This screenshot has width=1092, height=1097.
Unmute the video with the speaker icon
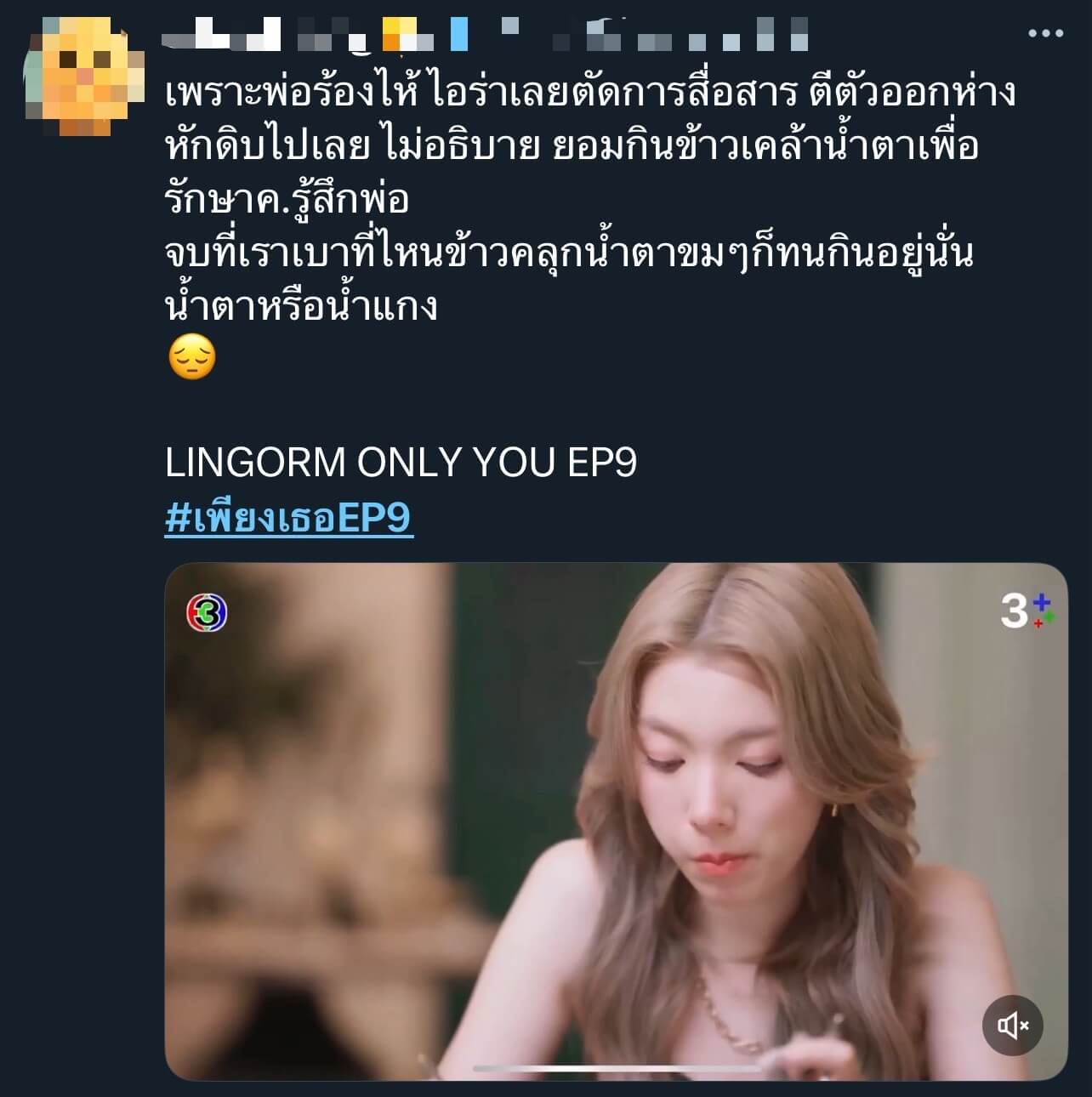coord(1012,1025)
